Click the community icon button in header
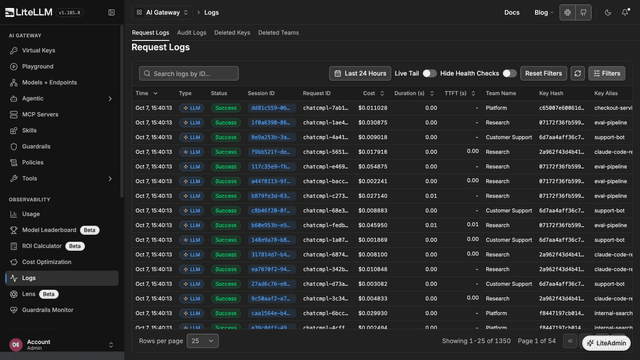This screenshot has width=640, height=360. point(567,13)
